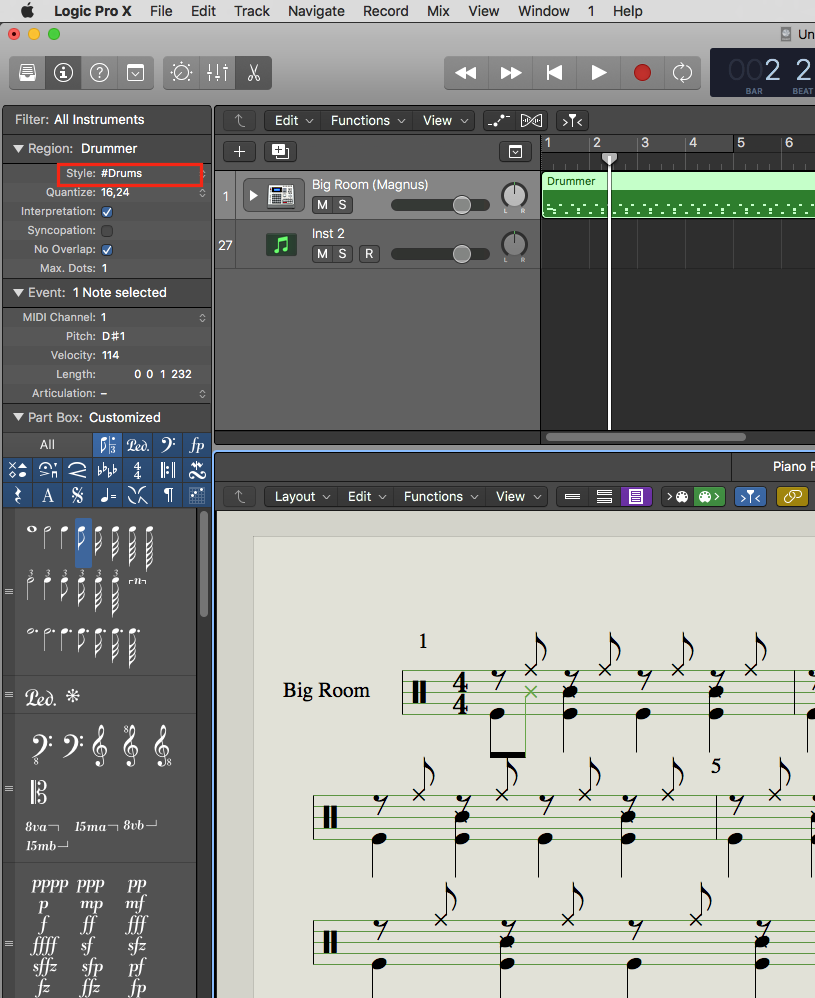Viewport: 815px width, 998px height.
Task: Toggle cycle mode
Action: [x=683, y=73]
